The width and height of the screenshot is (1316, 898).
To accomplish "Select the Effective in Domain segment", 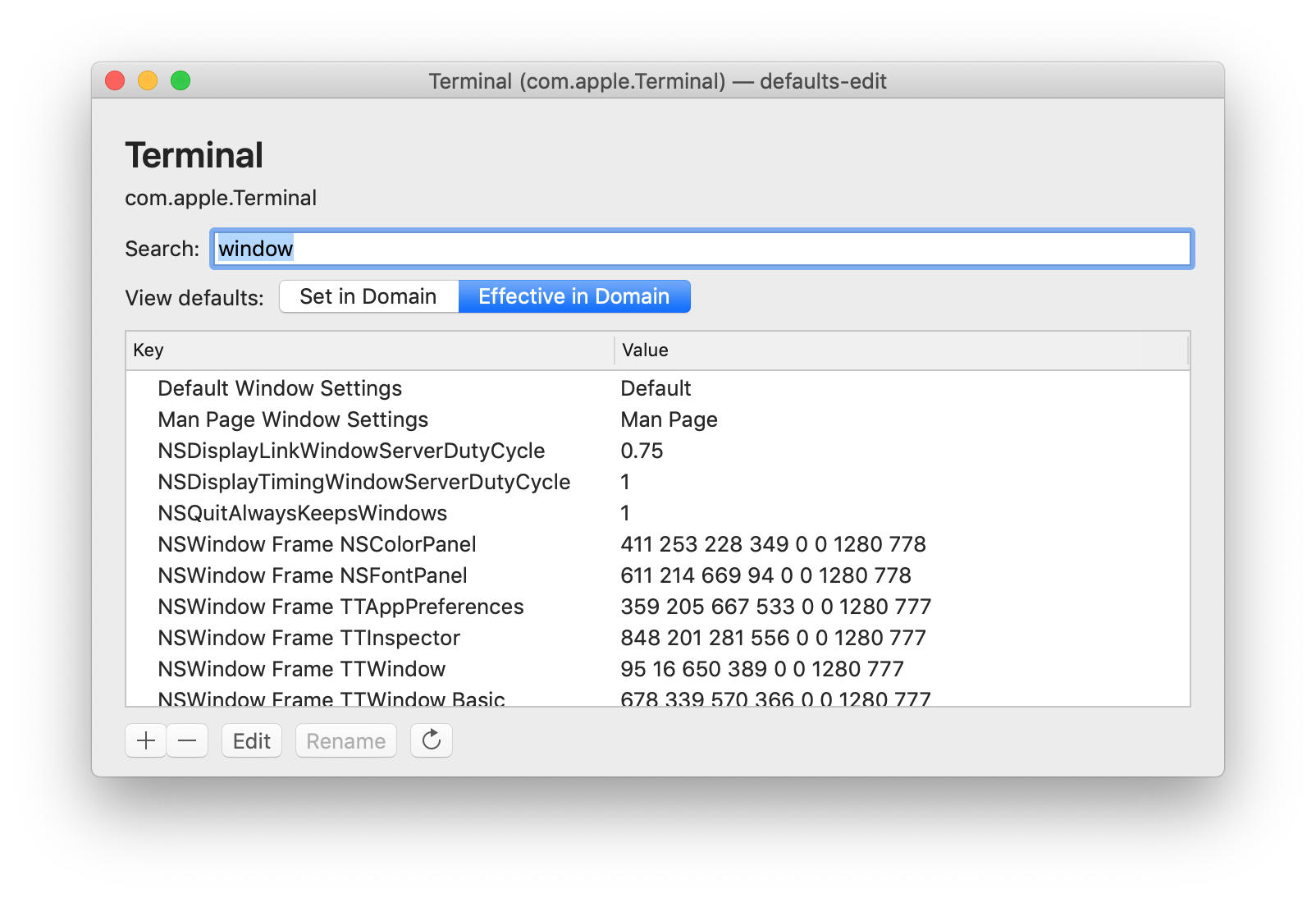I will (574, 296).
